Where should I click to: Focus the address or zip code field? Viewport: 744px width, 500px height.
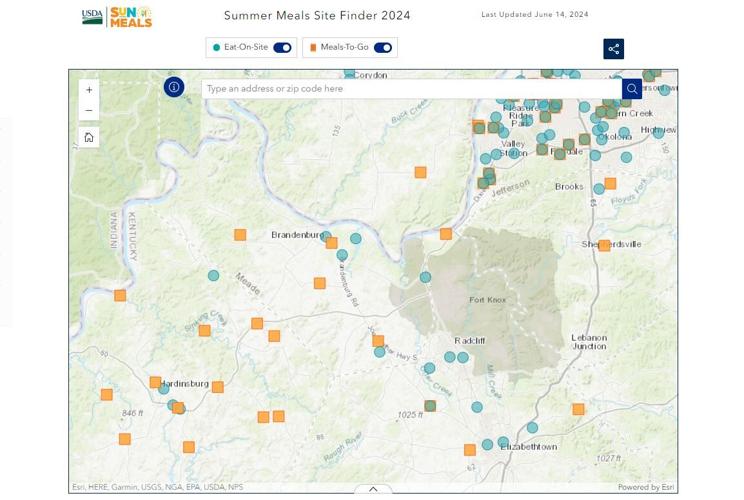(411, 89)
